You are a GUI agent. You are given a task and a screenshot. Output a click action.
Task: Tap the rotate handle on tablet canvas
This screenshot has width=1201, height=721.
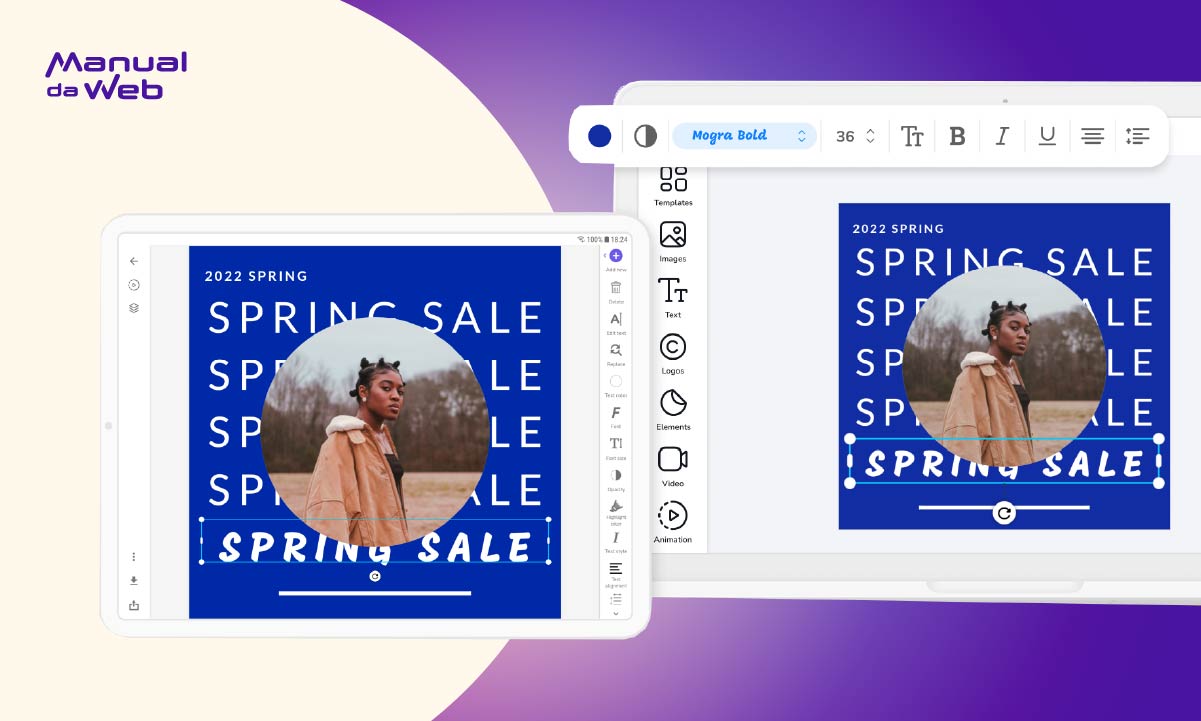[x=375, y=576]
